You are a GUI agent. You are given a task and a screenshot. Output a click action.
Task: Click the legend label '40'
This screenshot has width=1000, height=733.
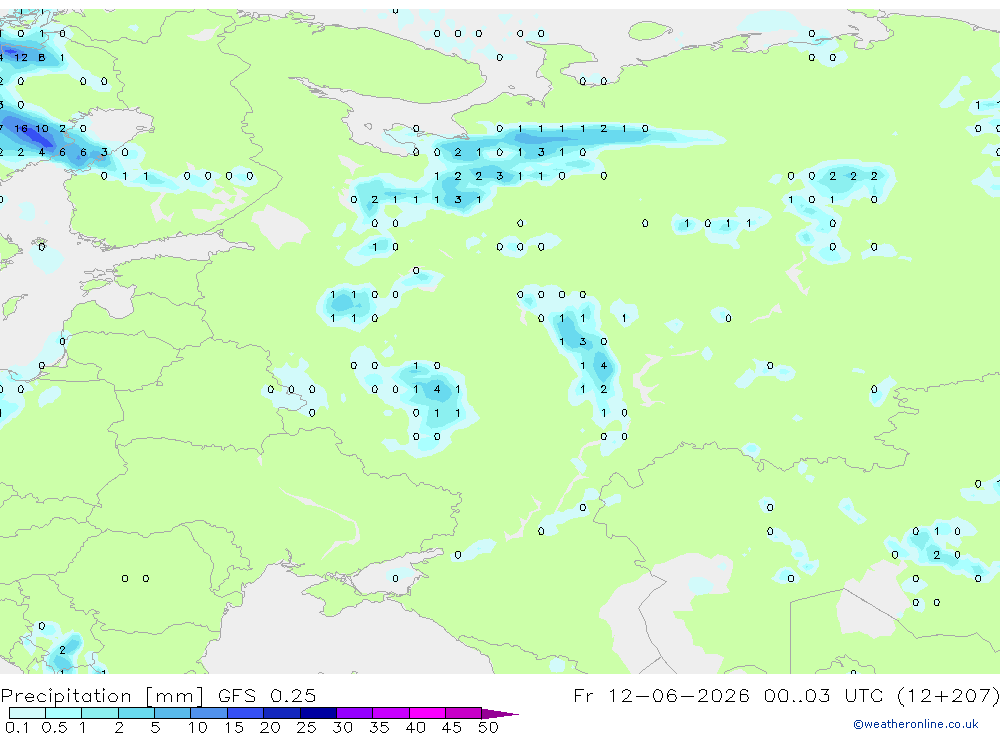click(x=415, y=727)
